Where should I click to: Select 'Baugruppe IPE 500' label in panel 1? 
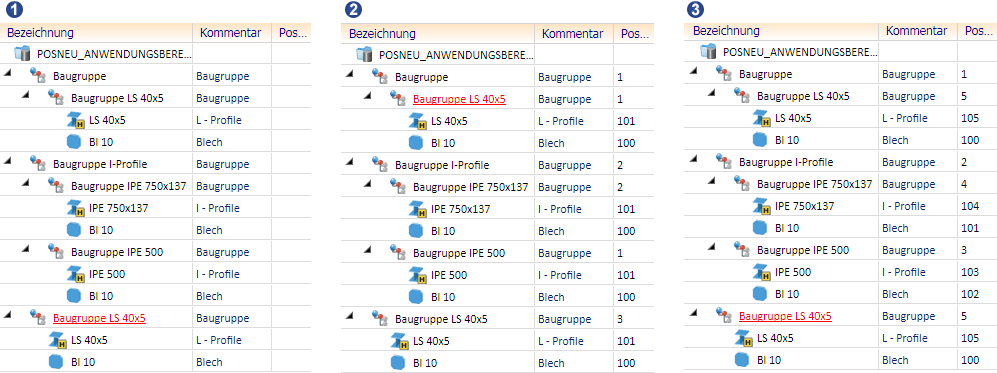coord(117,252)
